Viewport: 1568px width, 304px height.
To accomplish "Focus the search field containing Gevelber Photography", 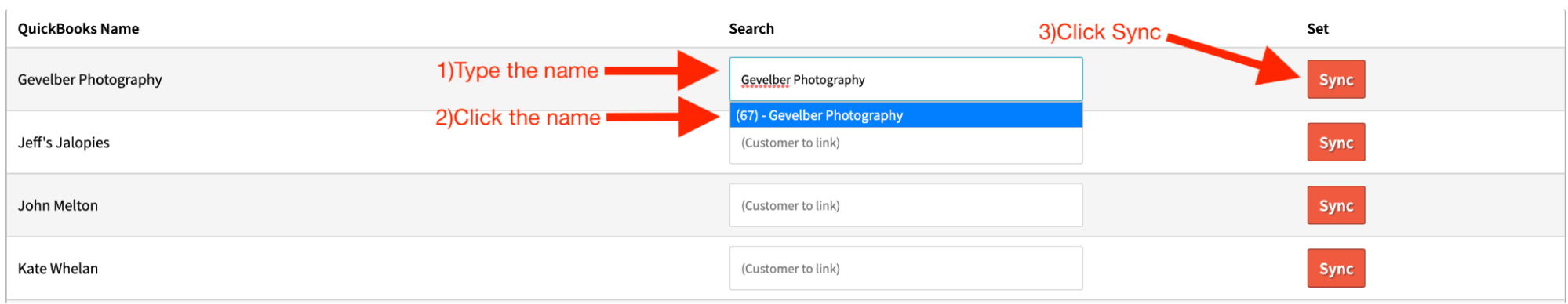I will [x=906, y=79].
